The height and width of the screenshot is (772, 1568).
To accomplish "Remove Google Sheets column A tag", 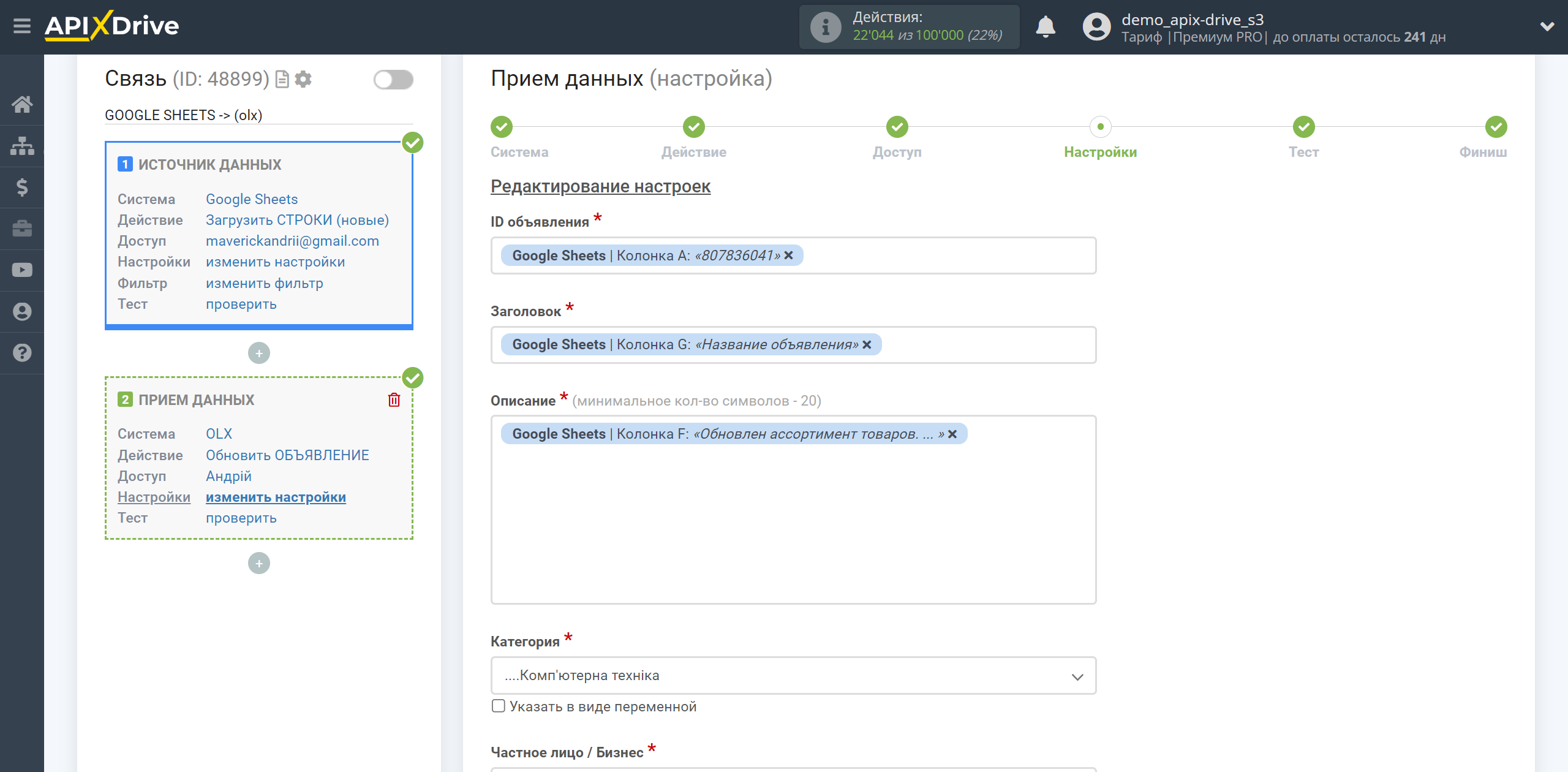I will pos(789,255).
